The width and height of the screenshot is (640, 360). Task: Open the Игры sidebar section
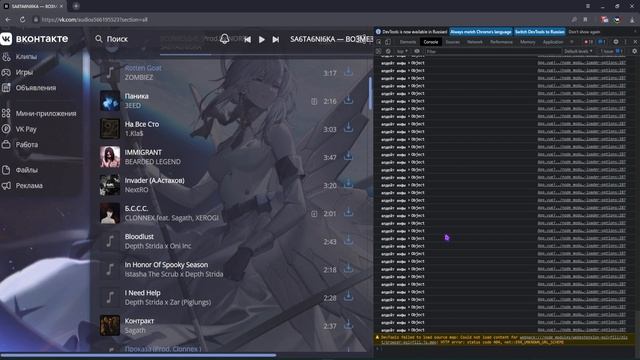(x=18, y=72)
